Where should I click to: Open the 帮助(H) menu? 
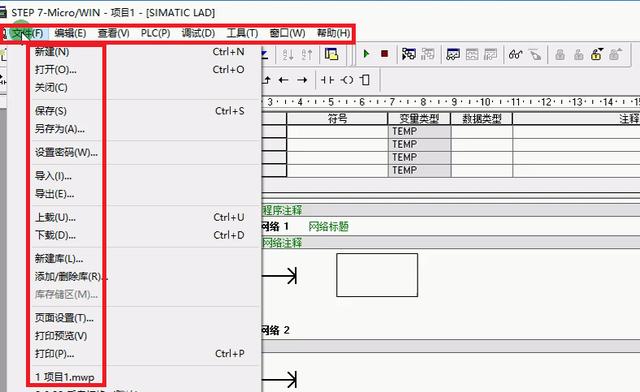(x=333, y=33)
